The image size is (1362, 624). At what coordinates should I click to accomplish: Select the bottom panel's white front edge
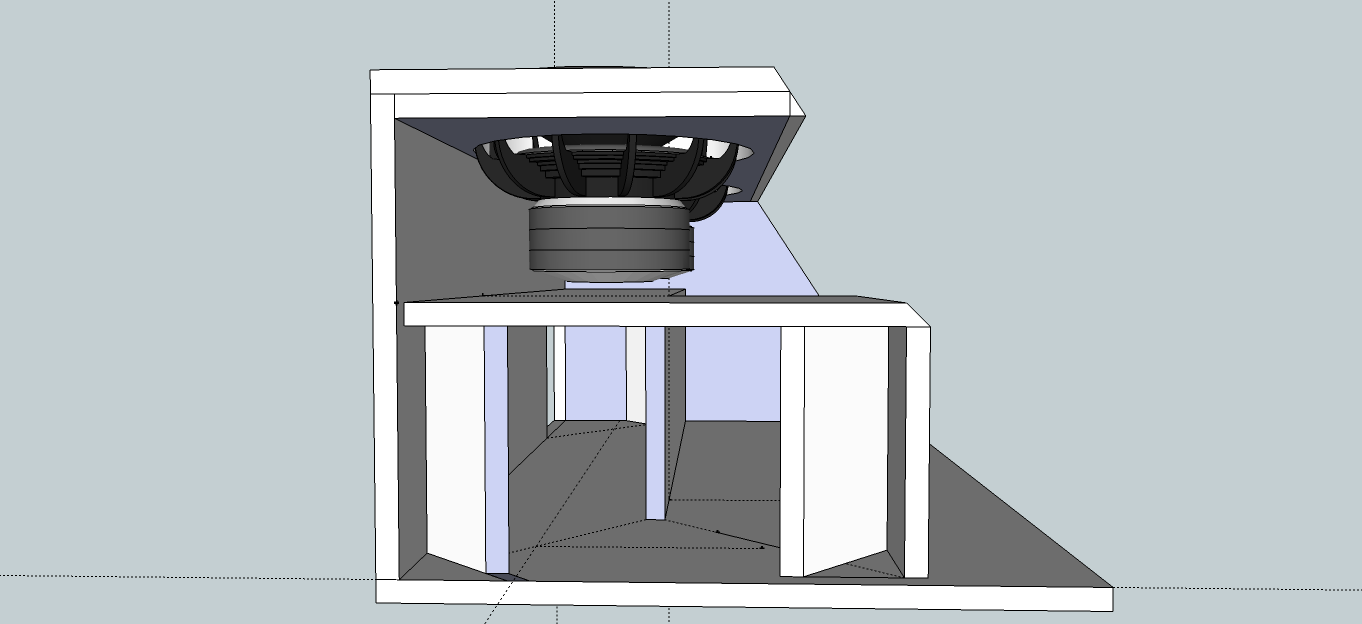740,595
